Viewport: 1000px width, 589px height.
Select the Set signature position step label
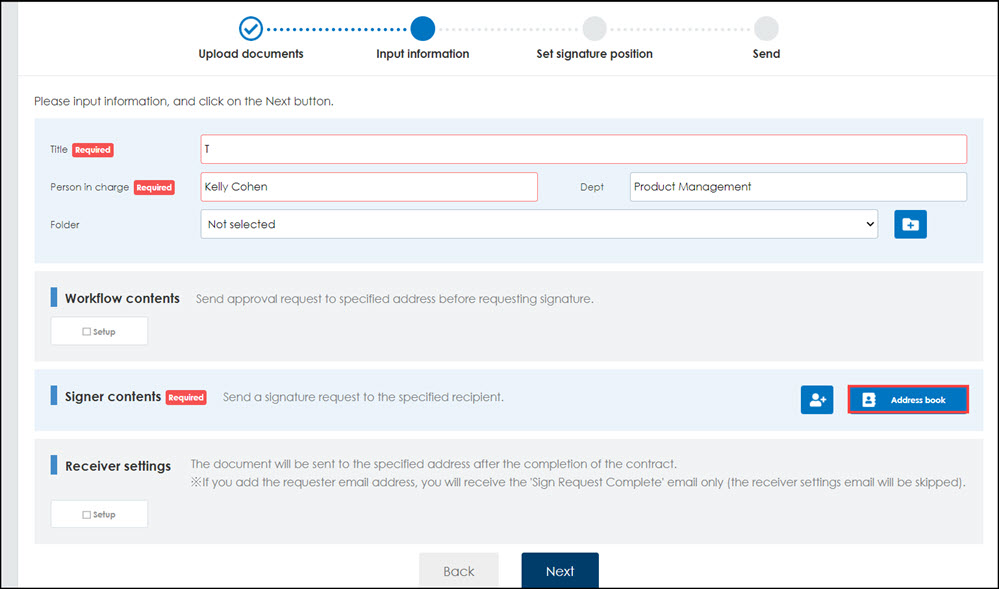coord(594,54)
